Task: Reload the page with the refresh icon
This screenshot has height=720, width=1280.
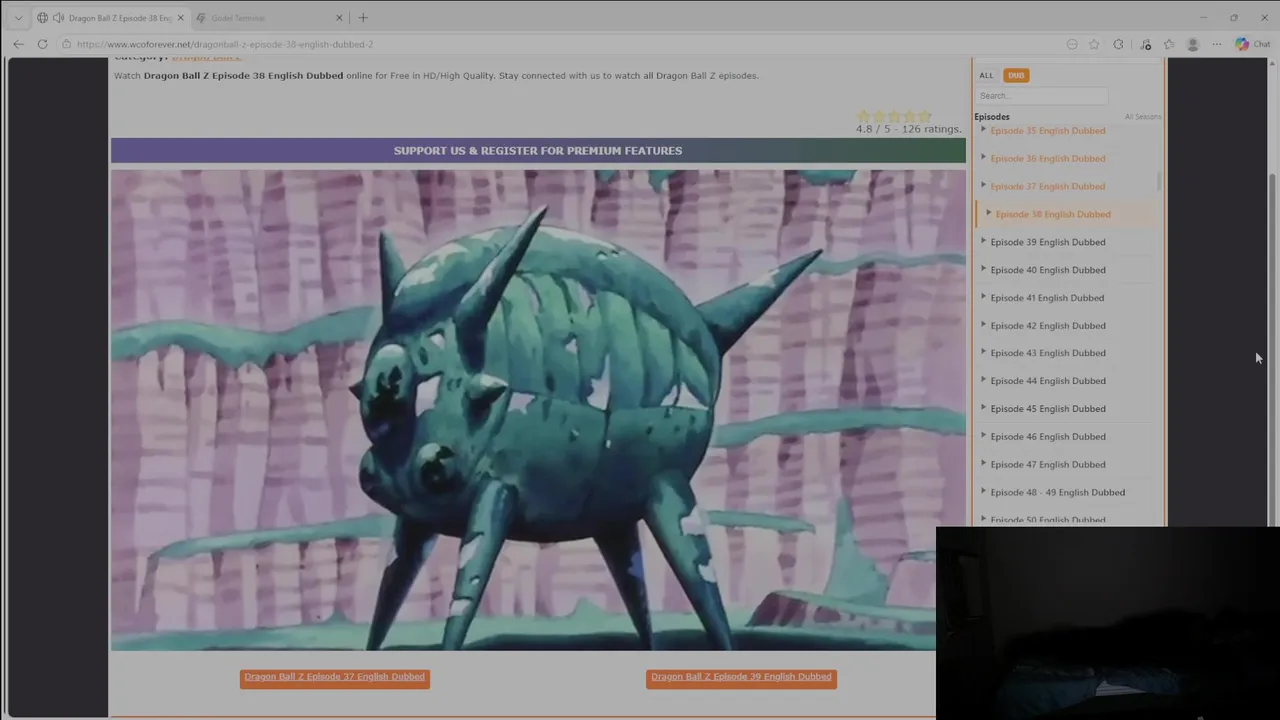Action: [x=42, y=44]
